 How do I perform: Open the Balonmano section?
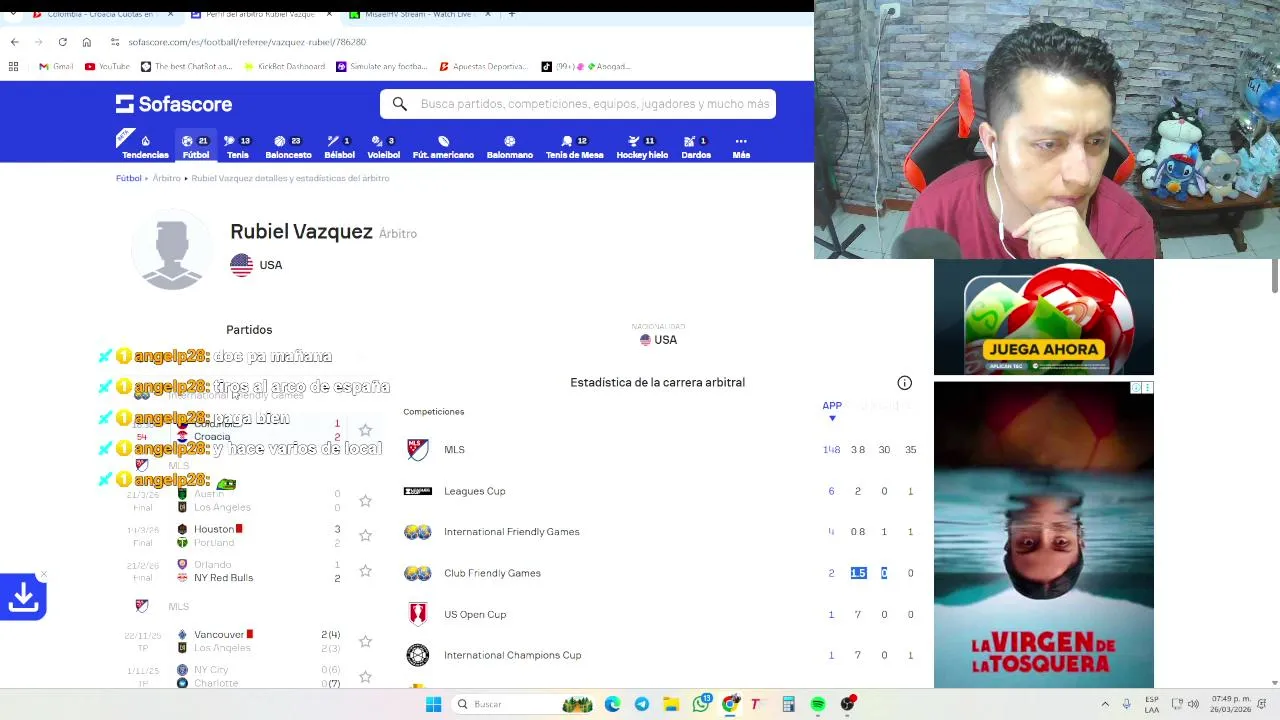pos(509,147)
